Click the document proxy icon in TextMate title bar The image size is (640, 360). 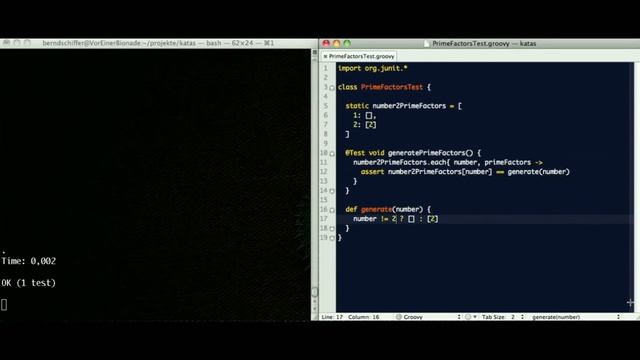427,44
